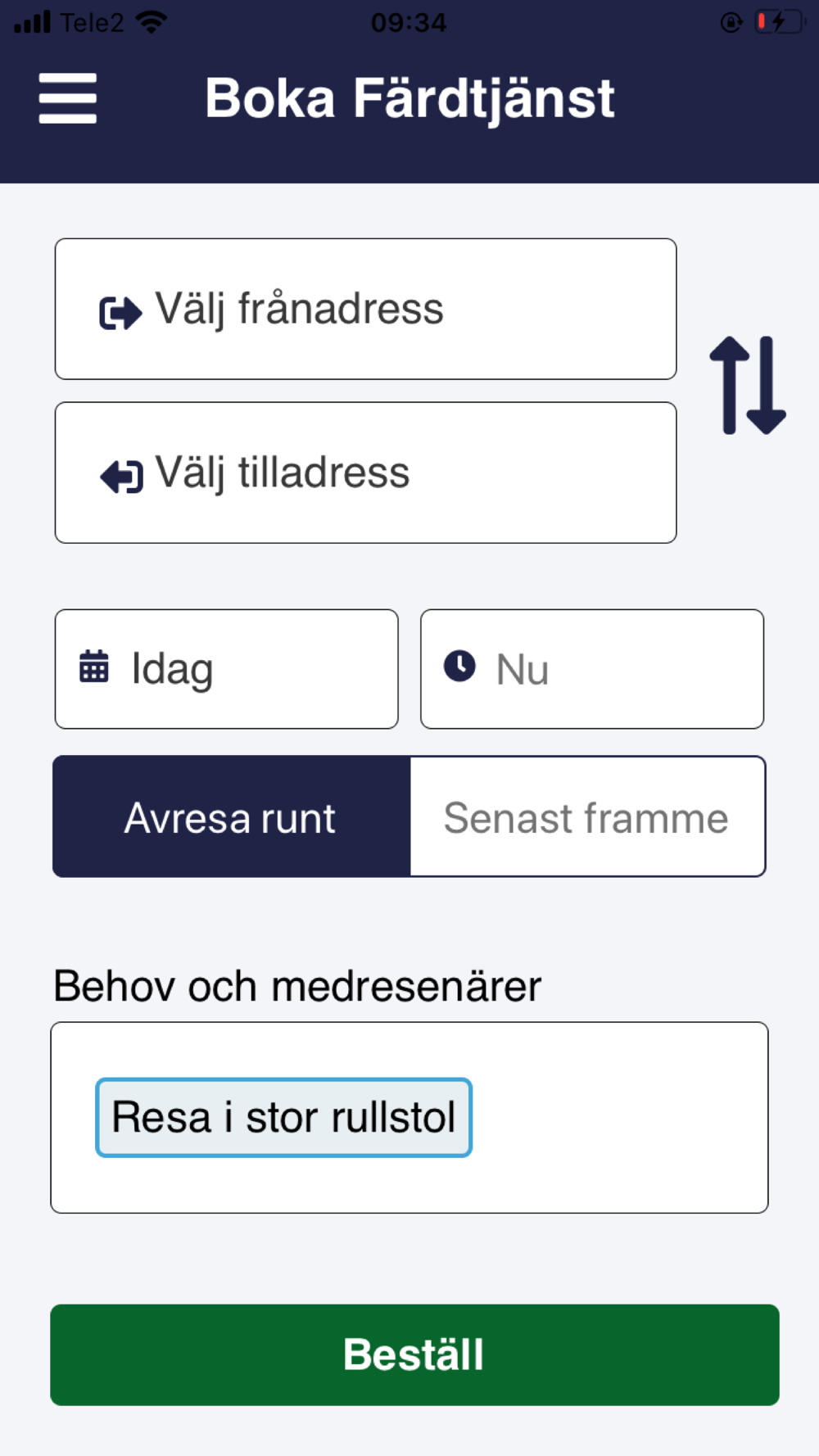This screenshot has height=1456, width=819.
Task: Tap the calendar icon beside Idag
Action: click(94, 666)
